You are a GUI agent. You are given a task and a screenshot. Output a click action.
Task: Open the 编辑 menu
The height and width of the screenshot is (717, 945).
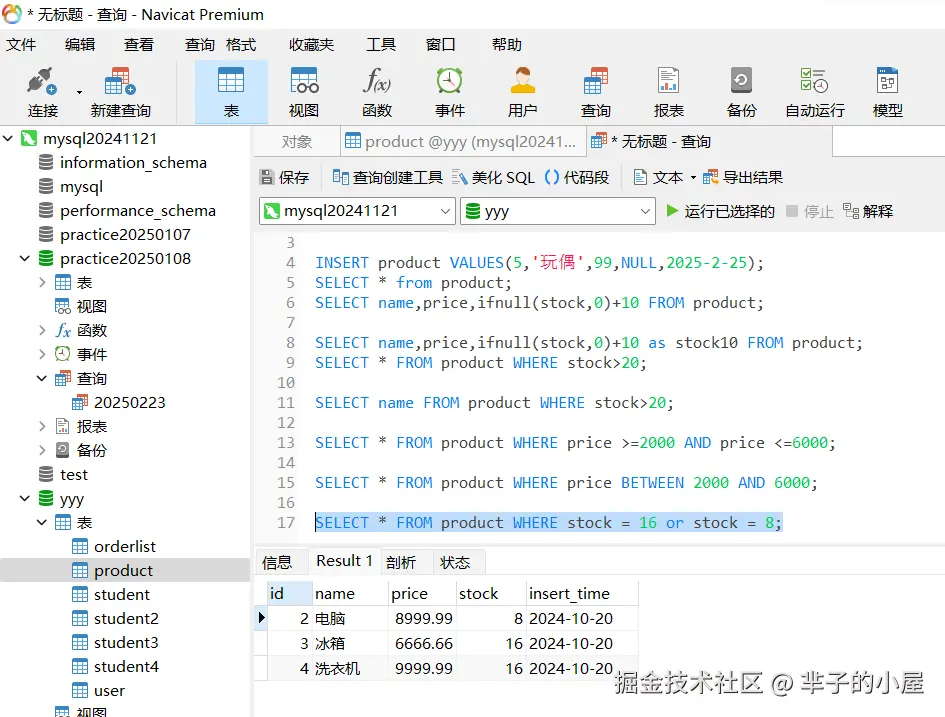(80, 45)
